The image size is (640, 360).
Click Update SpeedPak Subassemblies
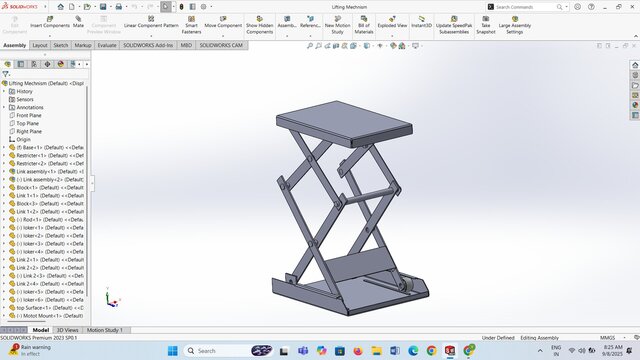[x=454, y=25]
